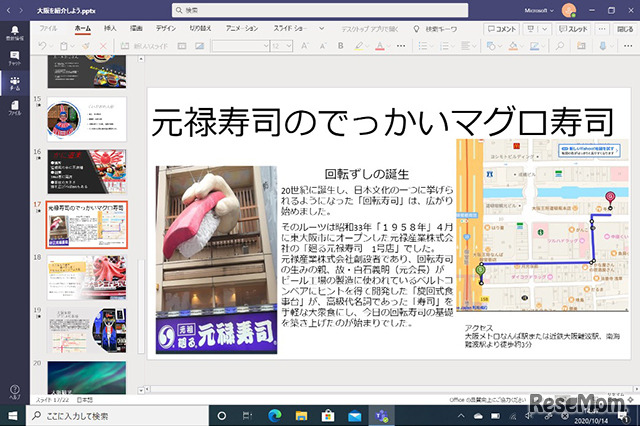Apply the red font color A icon

pos(380,46)
